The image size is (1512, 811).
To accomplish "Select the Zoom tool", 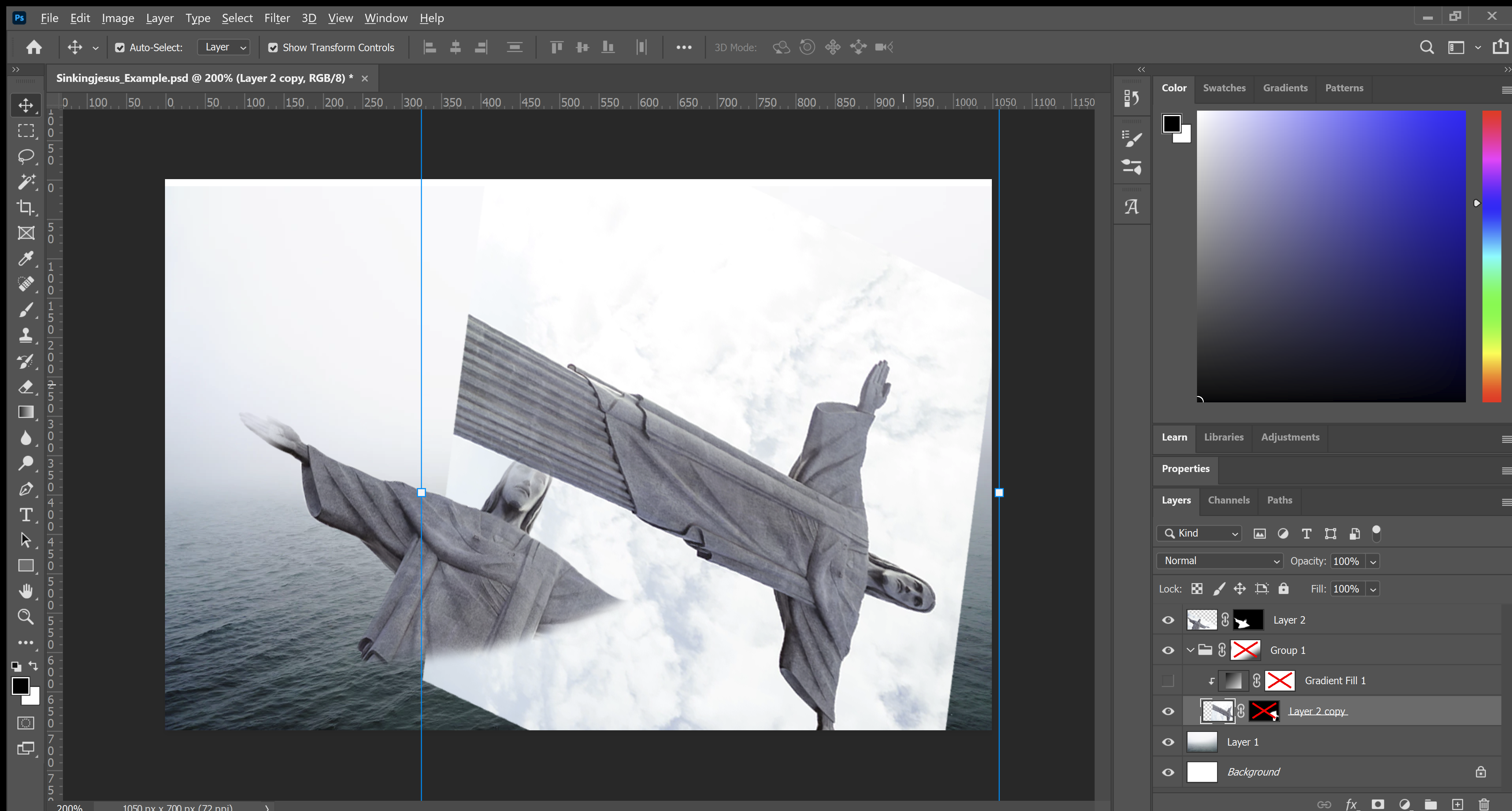I will pyautogui.click(x=26, y=617).
